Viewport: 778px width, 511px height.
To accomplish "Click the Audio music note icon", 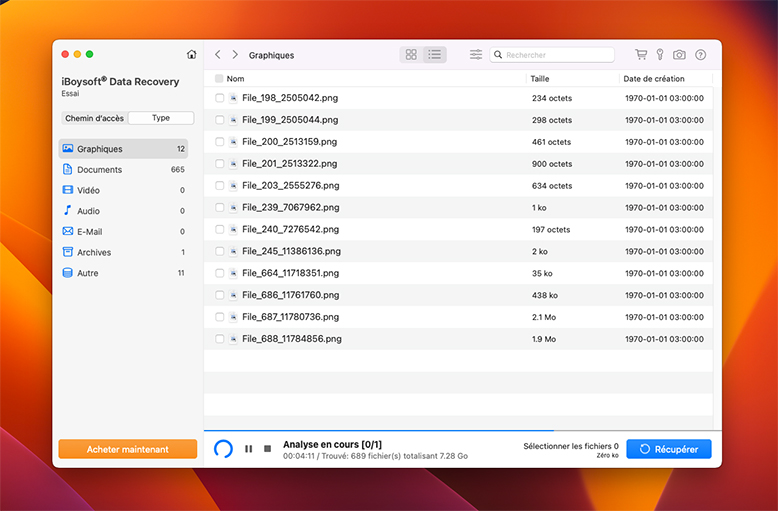I will click(67, 210).
